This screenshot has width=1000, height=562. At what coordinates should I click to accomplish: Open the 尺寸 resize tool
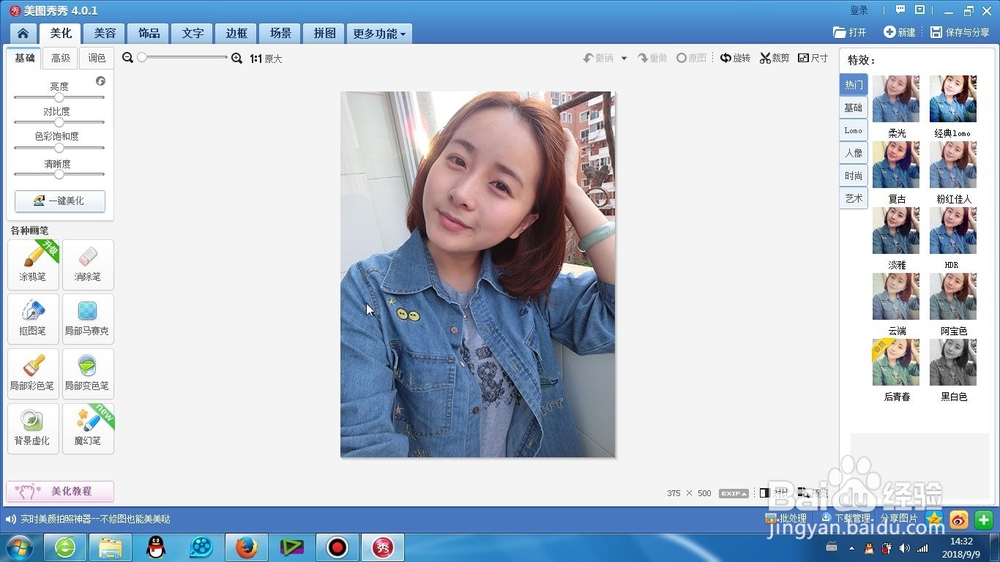[x=813, y=58]
